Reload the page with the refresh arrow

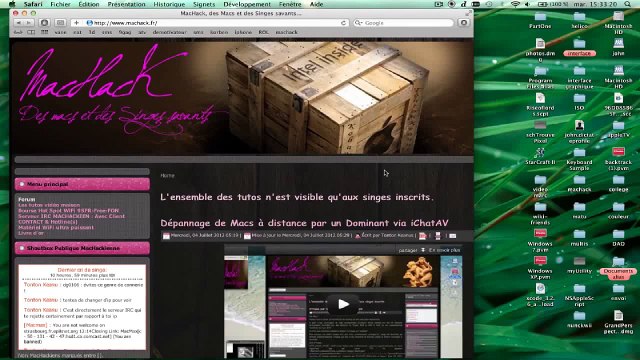[x=343, y=23]
